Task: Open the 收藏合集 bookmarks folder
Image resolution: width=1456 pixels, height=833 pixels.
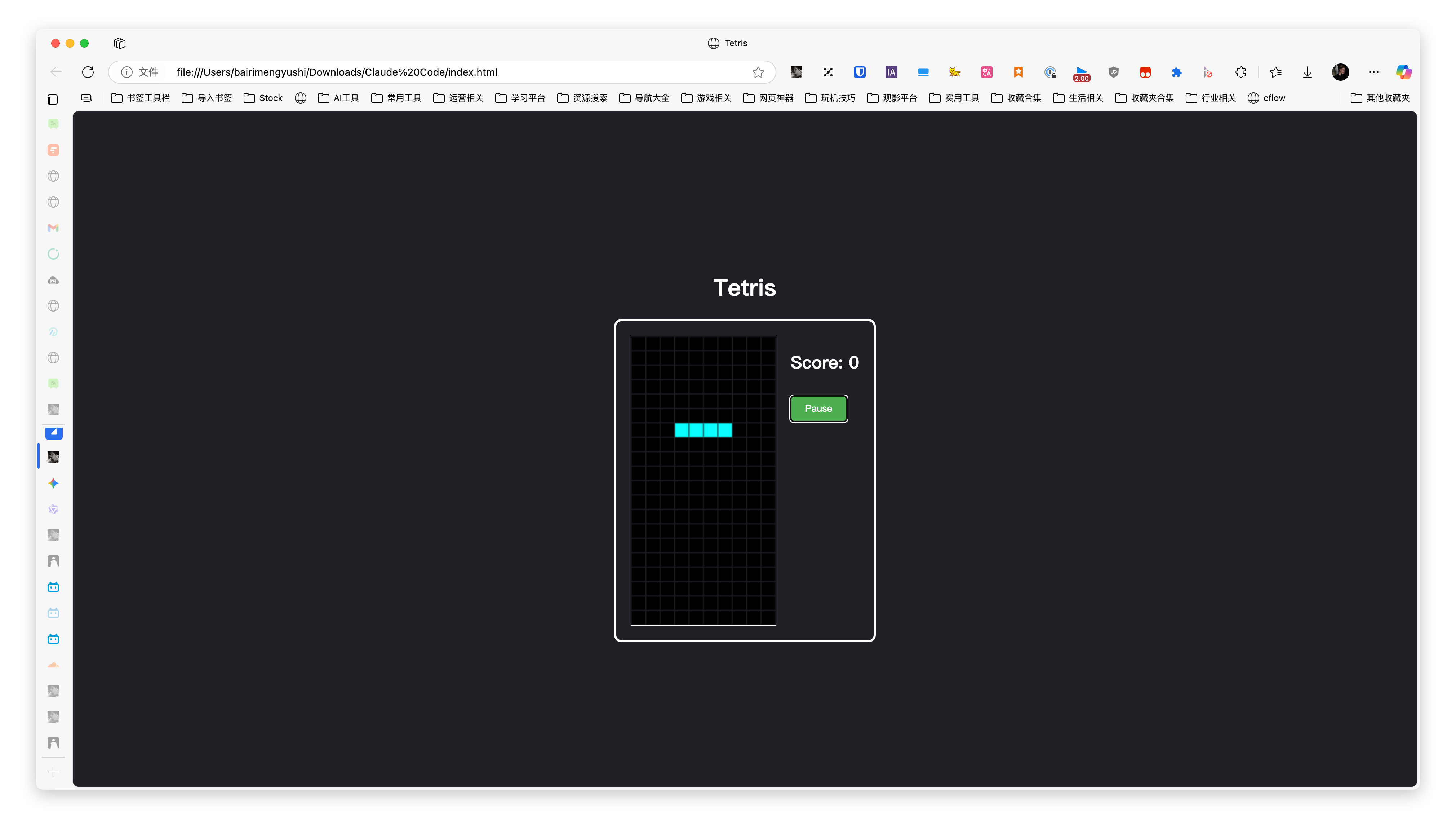Action: click(1016, 98)
